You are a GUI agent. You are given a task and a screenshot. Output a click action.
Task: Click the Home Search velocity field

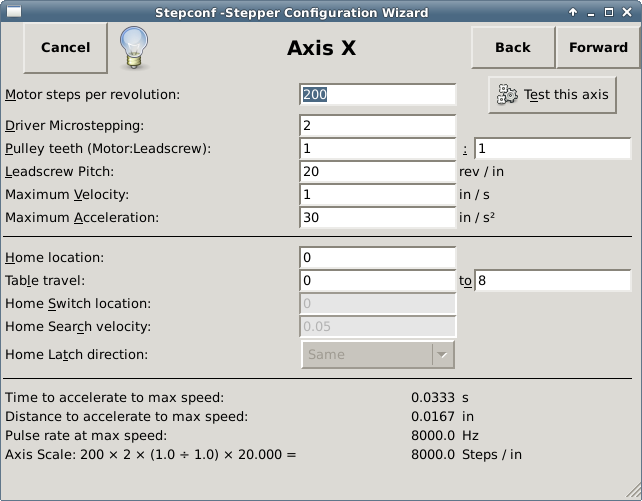click(377, 327)
